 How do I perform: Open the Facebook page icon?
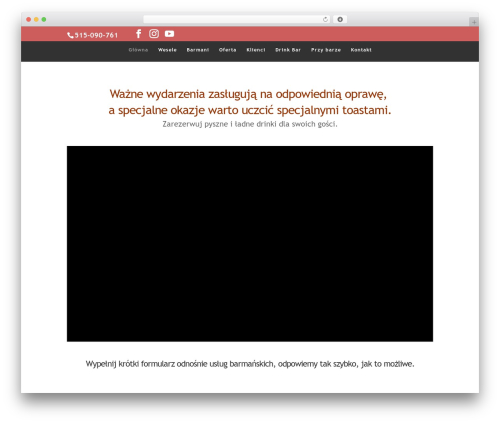(139, 34)
